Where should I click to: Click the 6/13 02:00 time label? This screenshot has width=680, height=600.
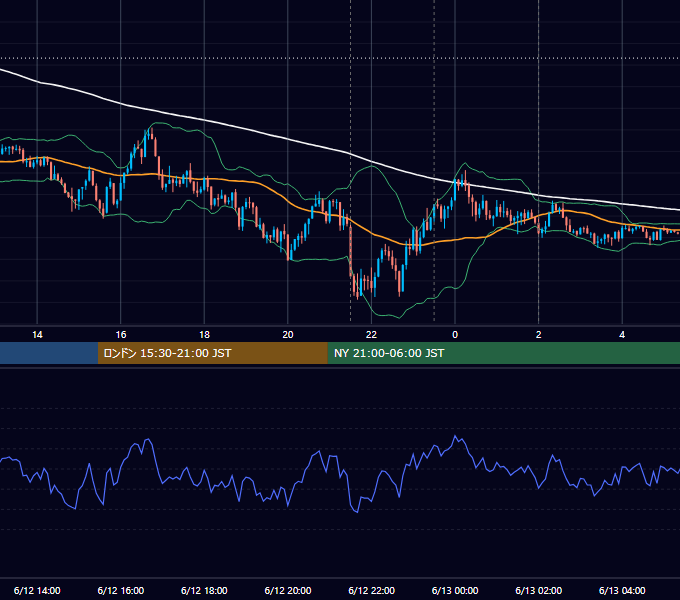(539, 590)
